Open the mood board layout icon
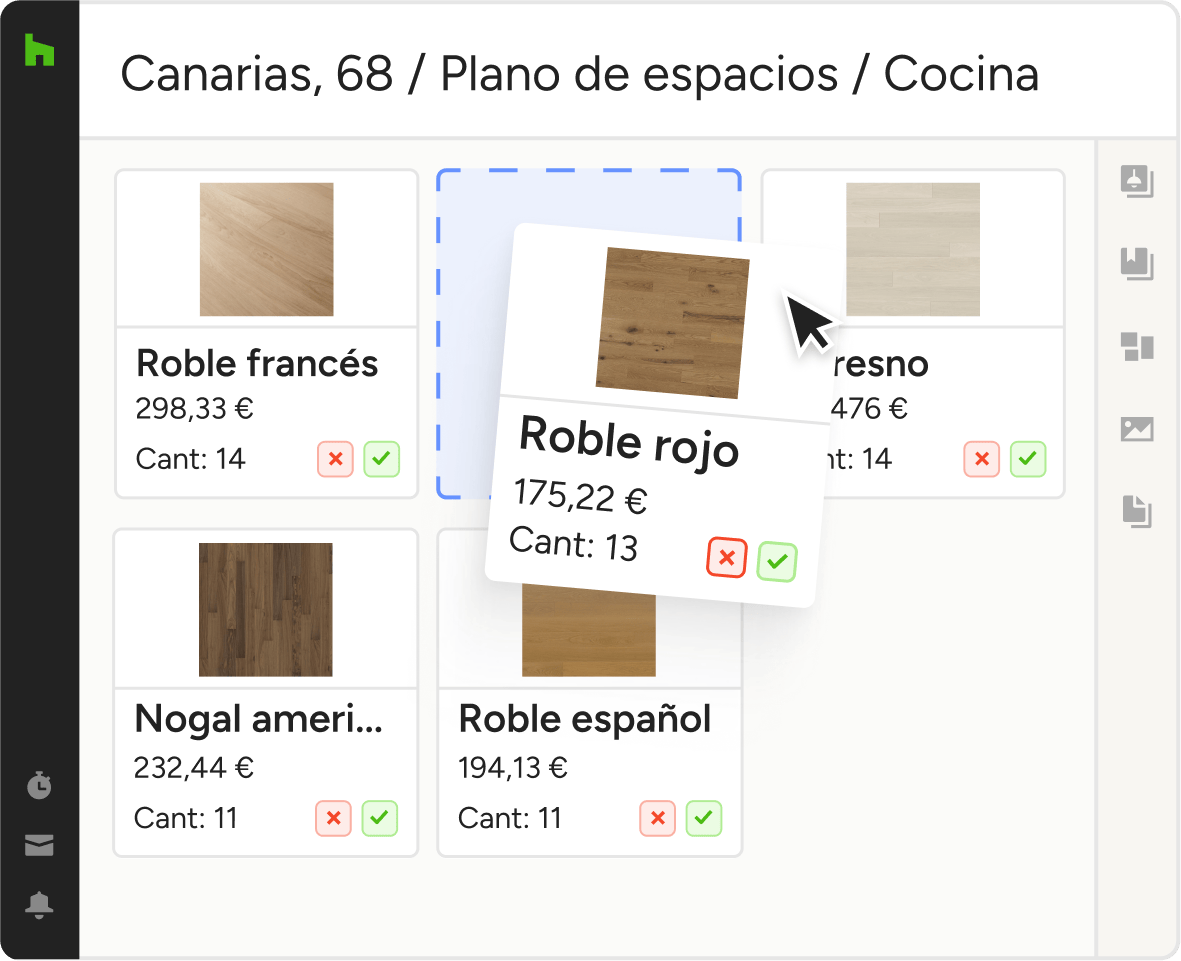The height and width of the screenshot is (961, 1181). click(x=1137, y=347)
